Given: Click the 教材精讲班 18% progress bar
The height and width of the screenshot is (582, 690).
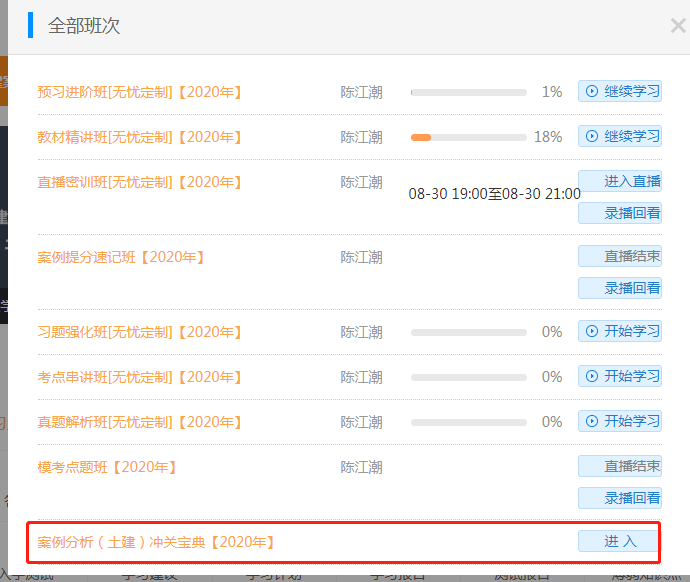Looking at the screenshot, I should (468, 137).
